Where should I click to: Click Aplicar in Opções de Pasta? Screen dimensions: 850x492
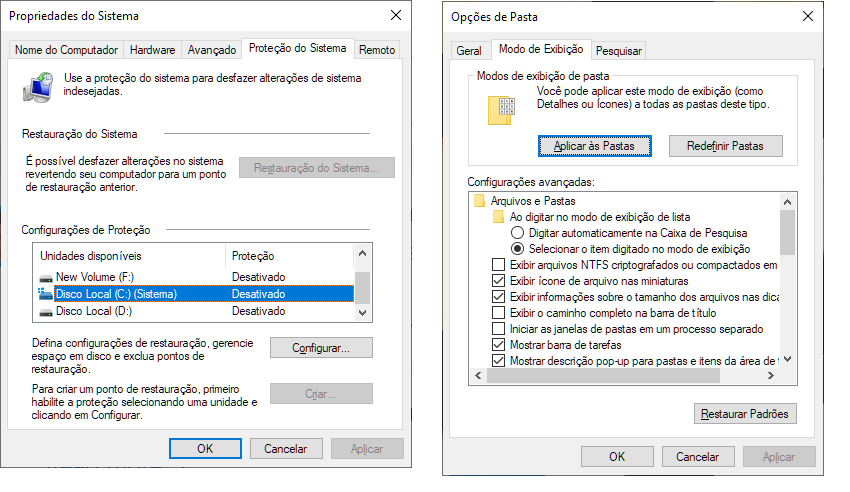tap(779, 457)
